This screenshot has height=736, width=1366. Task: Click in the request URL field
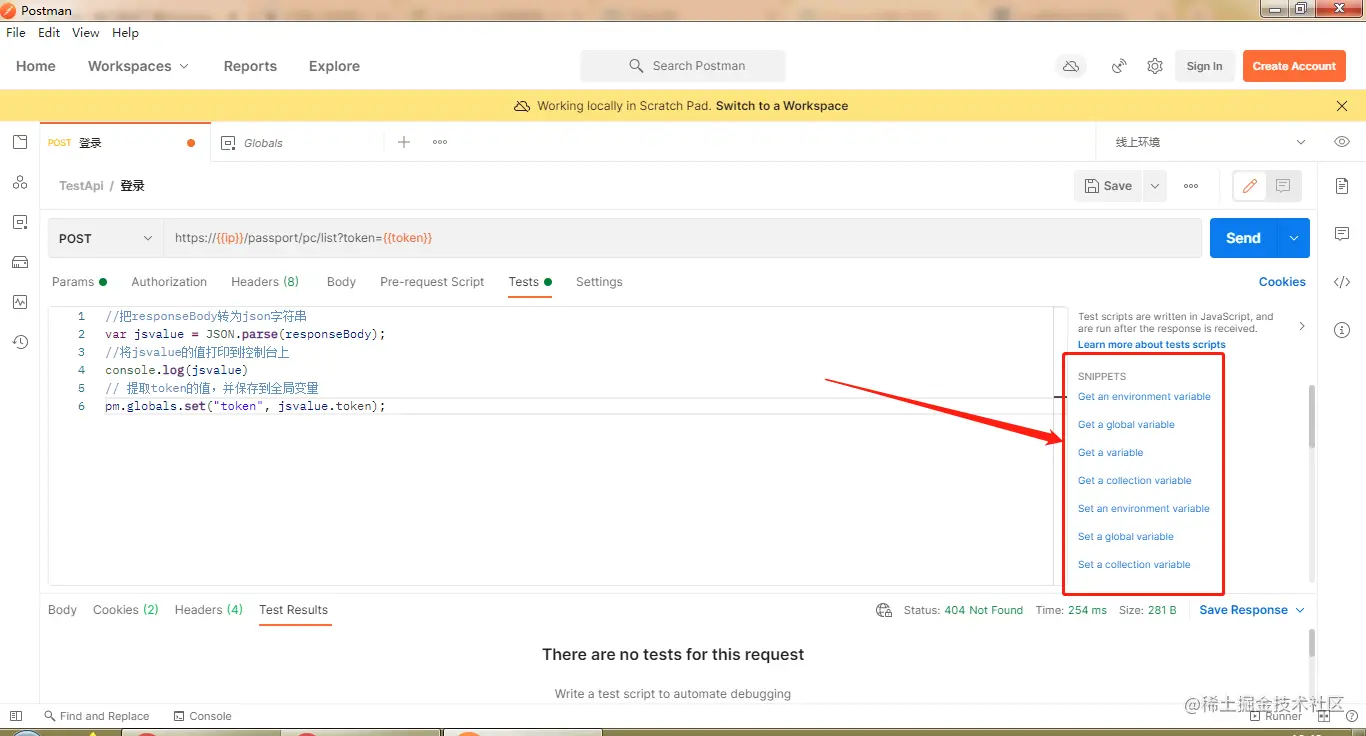coord(683,238)
